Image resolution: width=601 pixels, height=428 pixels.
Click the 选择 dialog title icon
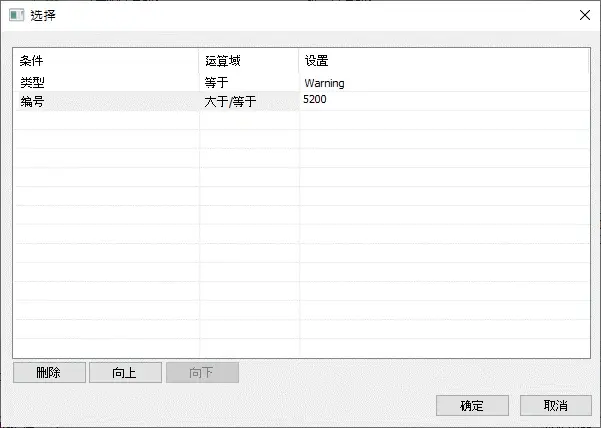click(x=16, y=15)
